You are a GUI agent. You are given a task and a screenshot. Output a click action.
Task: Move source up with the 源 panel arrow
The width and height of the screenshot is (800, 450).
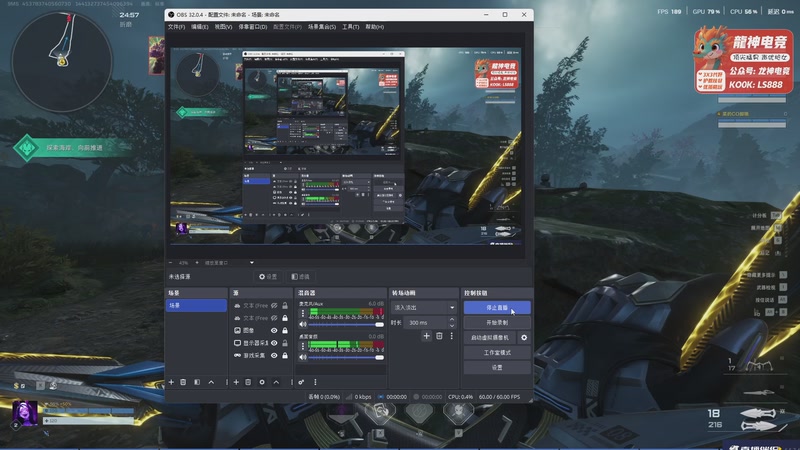pos(276,382)
